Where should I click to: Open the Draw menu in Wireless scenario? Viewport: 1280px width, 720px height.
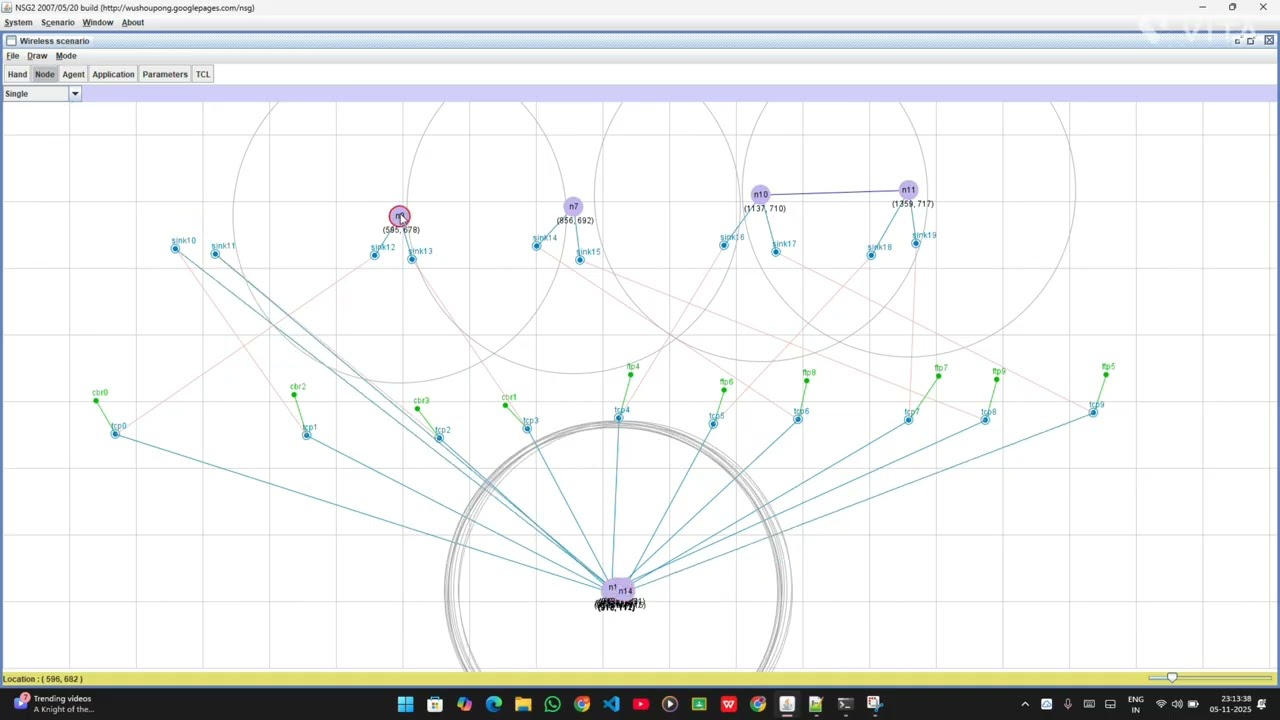(37, 56)
